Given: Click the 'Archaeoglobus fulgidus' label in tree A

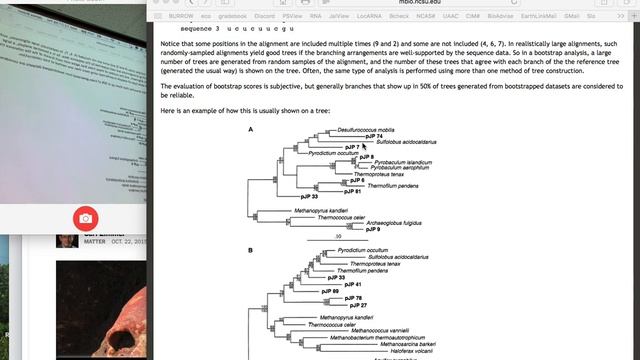Looking at the screenshot, I should click(394, 223).
